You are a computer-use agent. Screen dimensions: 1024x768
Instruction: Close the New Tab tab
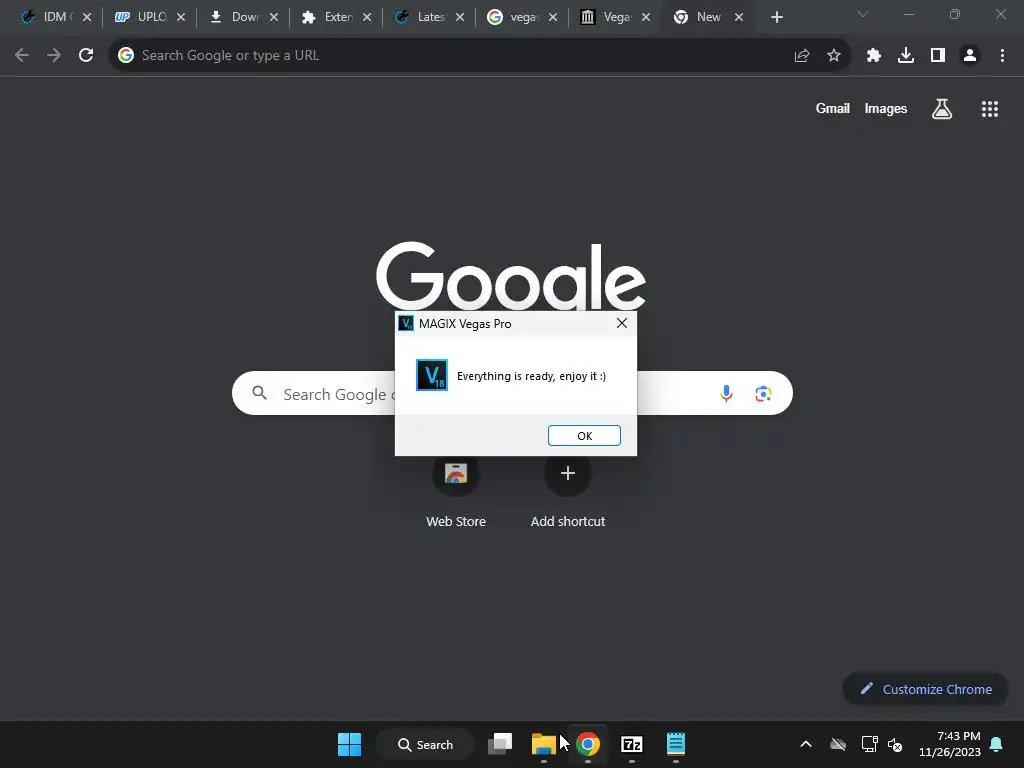tap(739, 18)
